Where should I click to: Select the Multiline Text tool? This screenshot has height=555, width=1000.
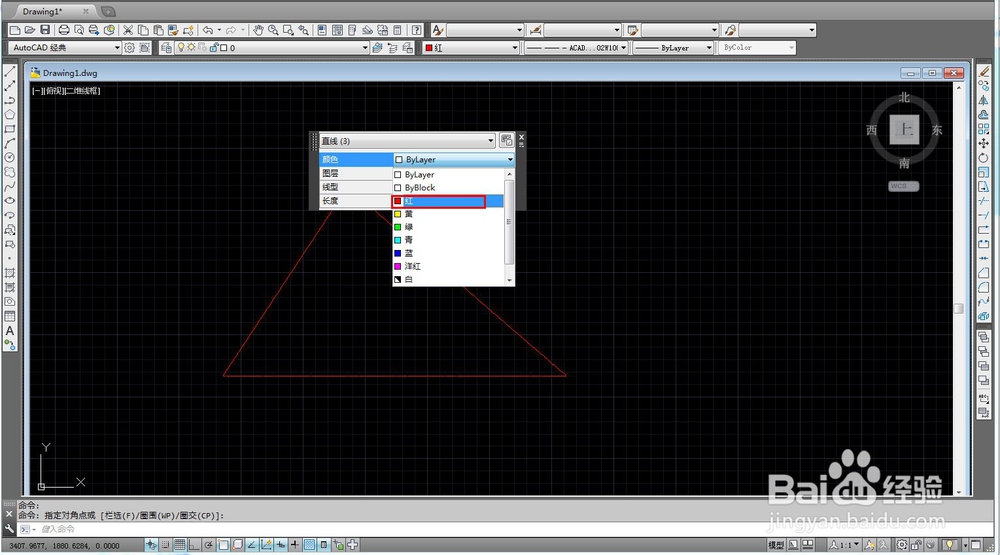coord(10,330)
